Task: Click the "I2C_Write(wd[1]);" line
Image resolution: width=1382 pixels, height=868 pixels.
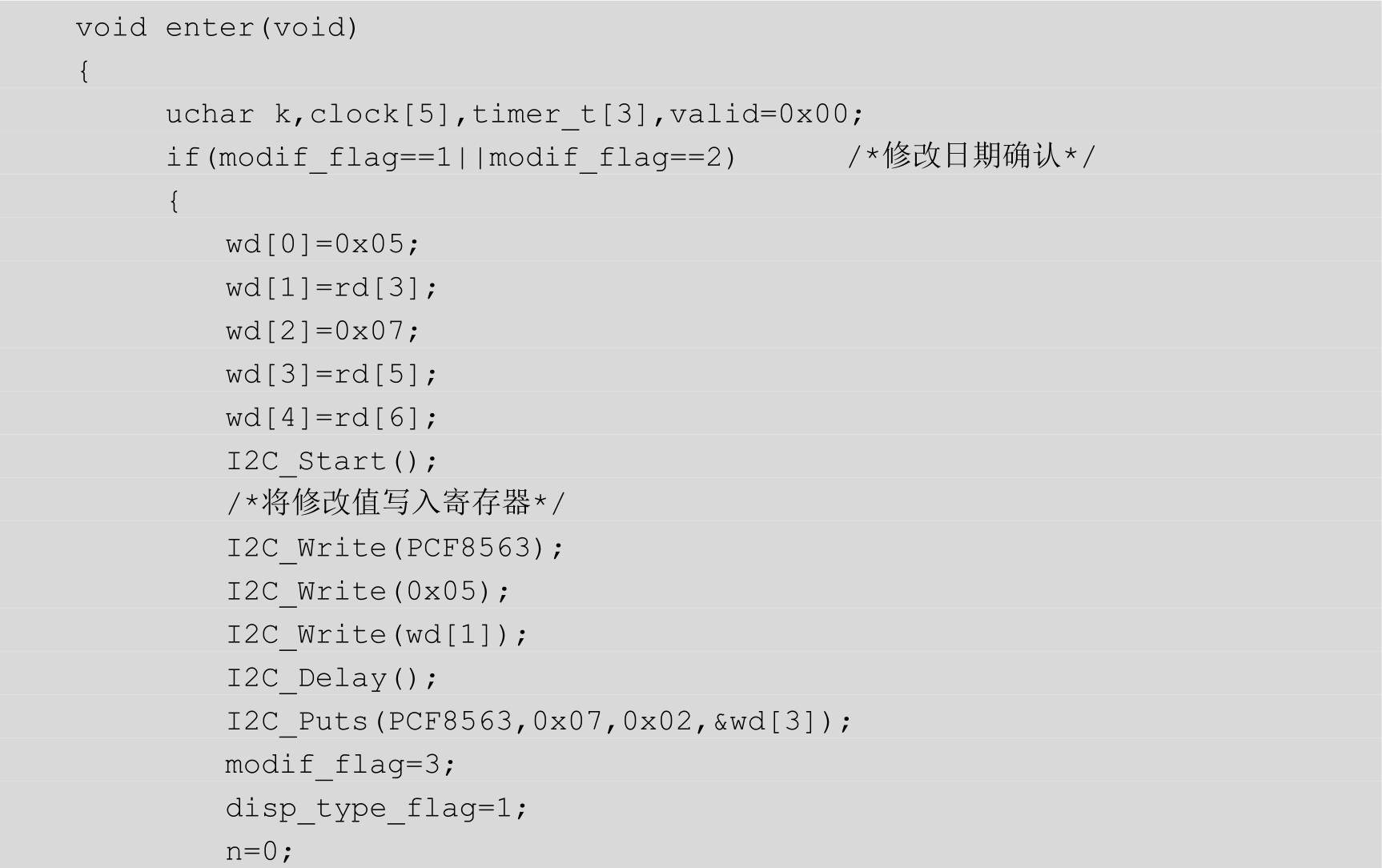Action: (376, 635)
